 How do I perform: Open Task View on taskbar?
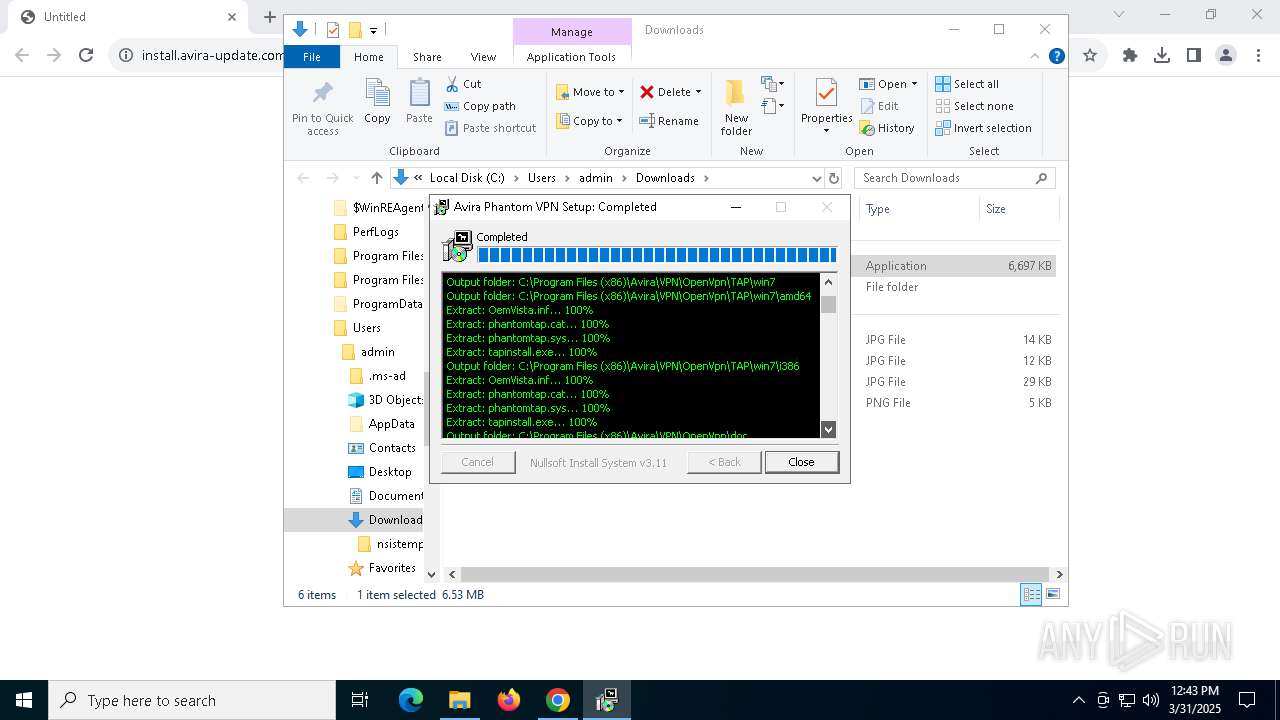(360, 700)
